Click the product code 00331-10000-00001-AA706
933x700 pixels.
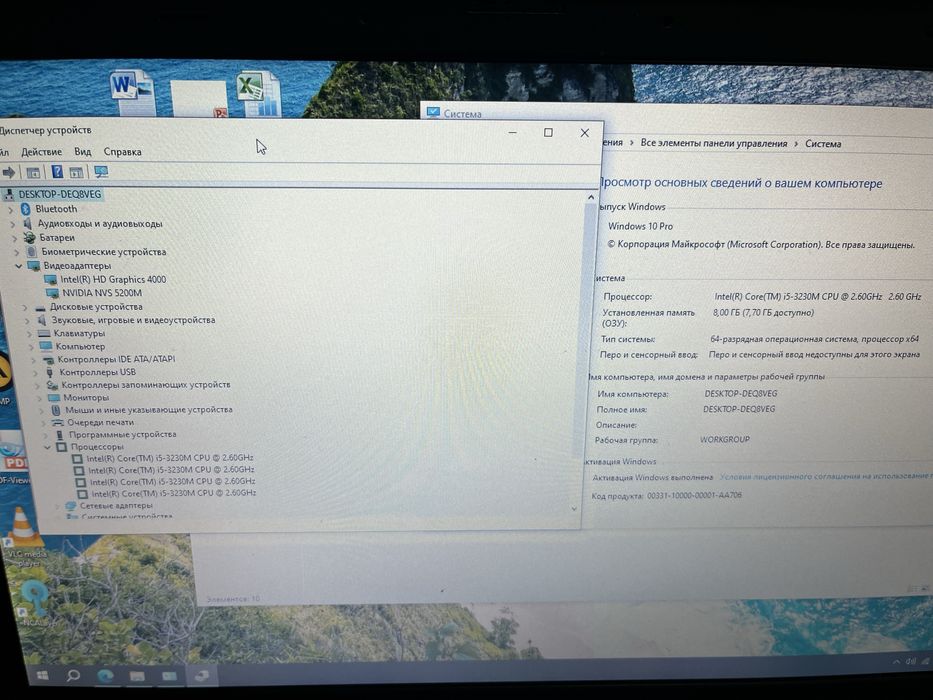click(694, 495)
